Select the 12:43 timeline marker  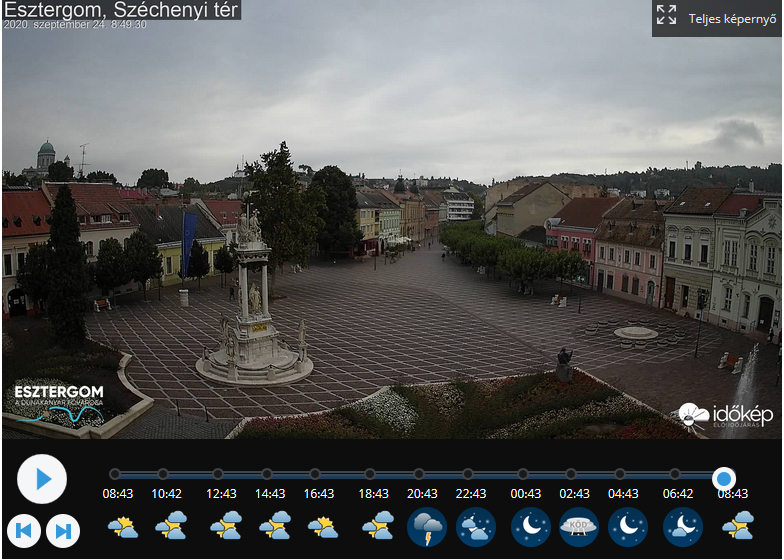[218, 474]
